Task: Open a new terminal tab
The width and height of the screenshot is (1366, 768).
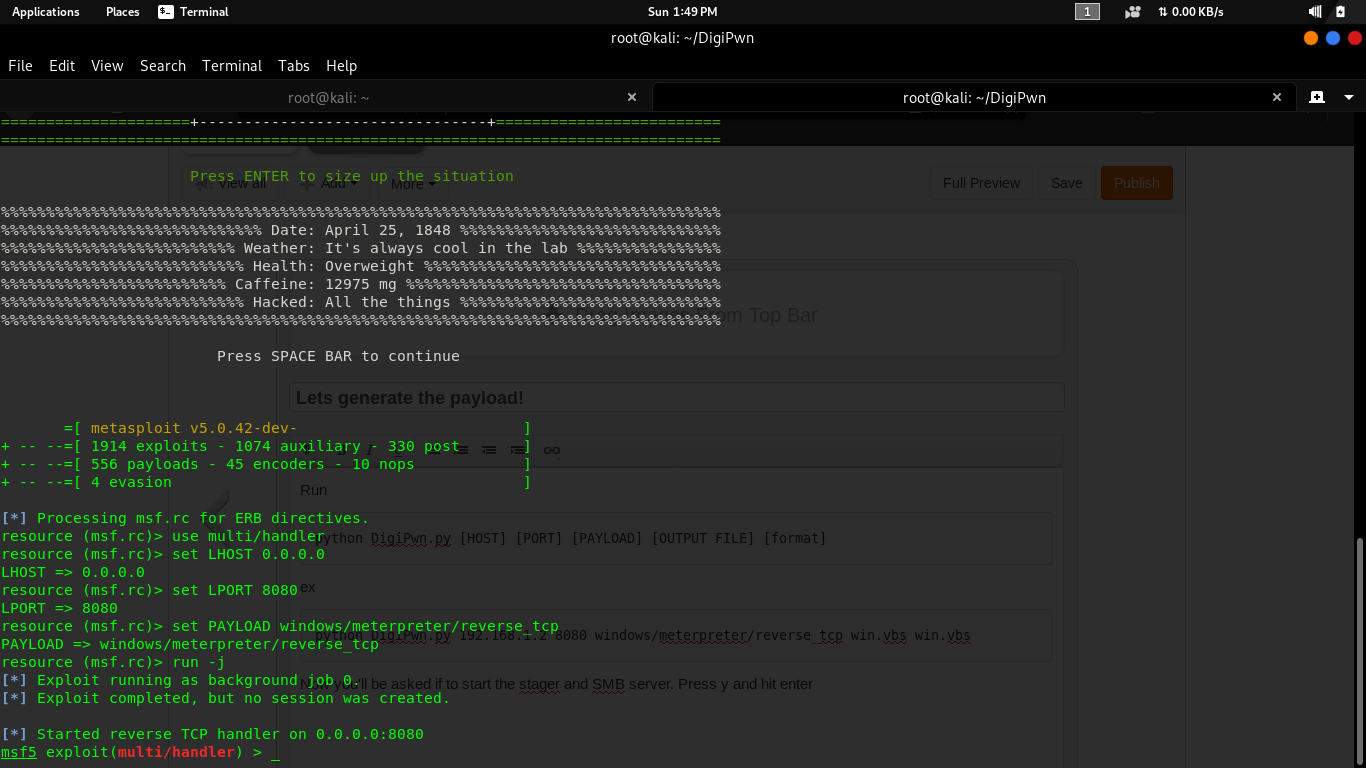Action: [x=1317, y=97]
